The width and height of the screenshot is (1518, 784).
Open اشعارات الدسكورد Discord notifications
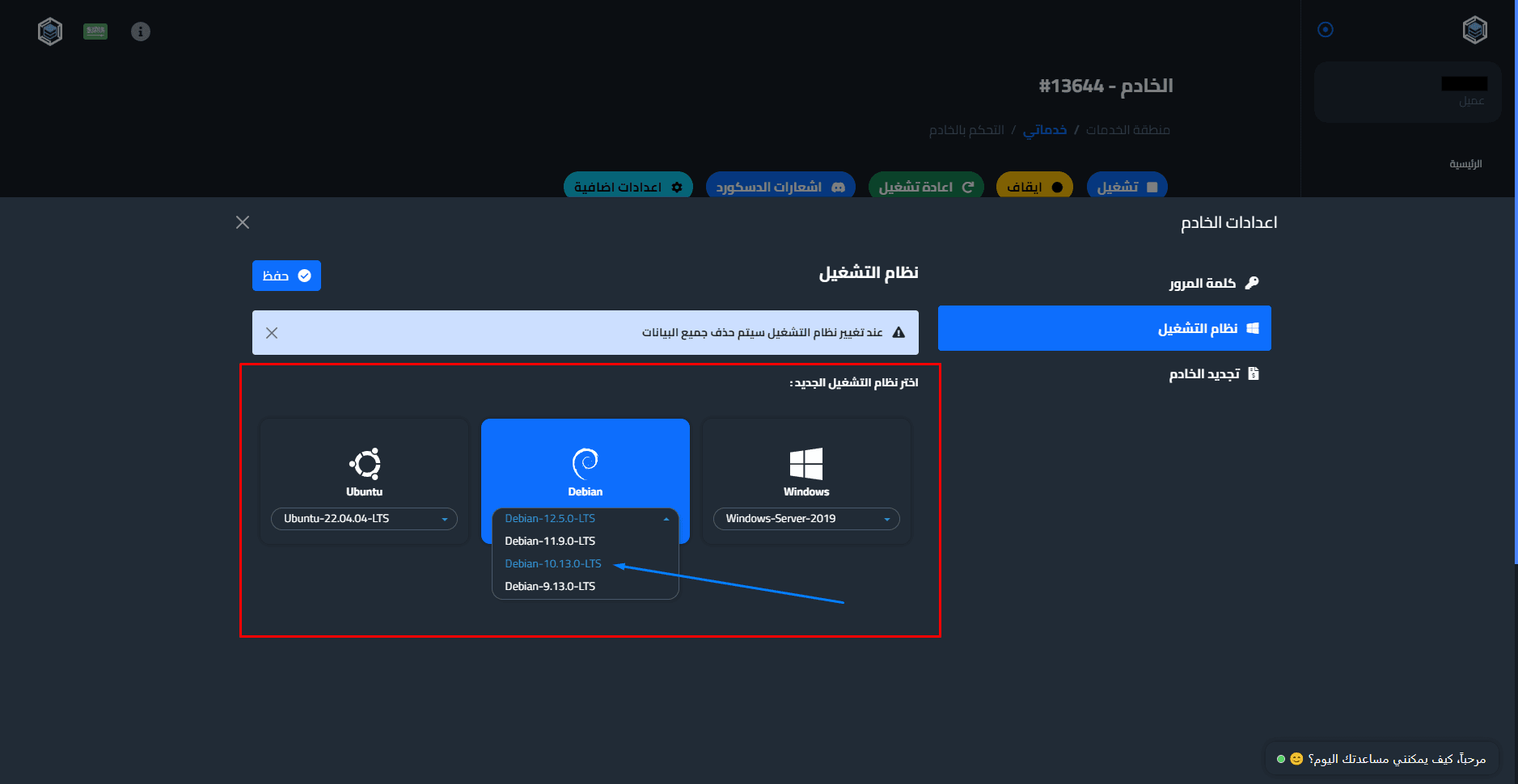780,187
